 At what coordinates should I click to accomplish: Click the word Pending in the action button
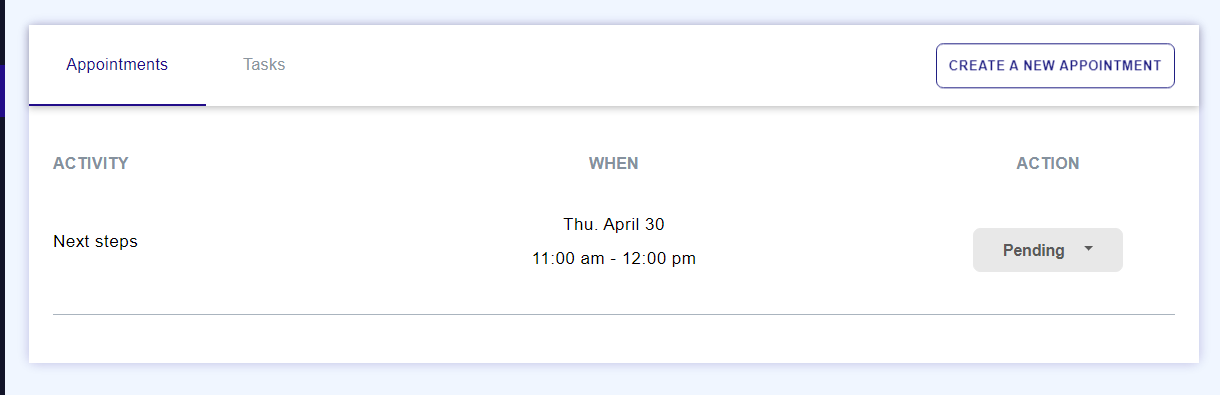point(1033,250)
